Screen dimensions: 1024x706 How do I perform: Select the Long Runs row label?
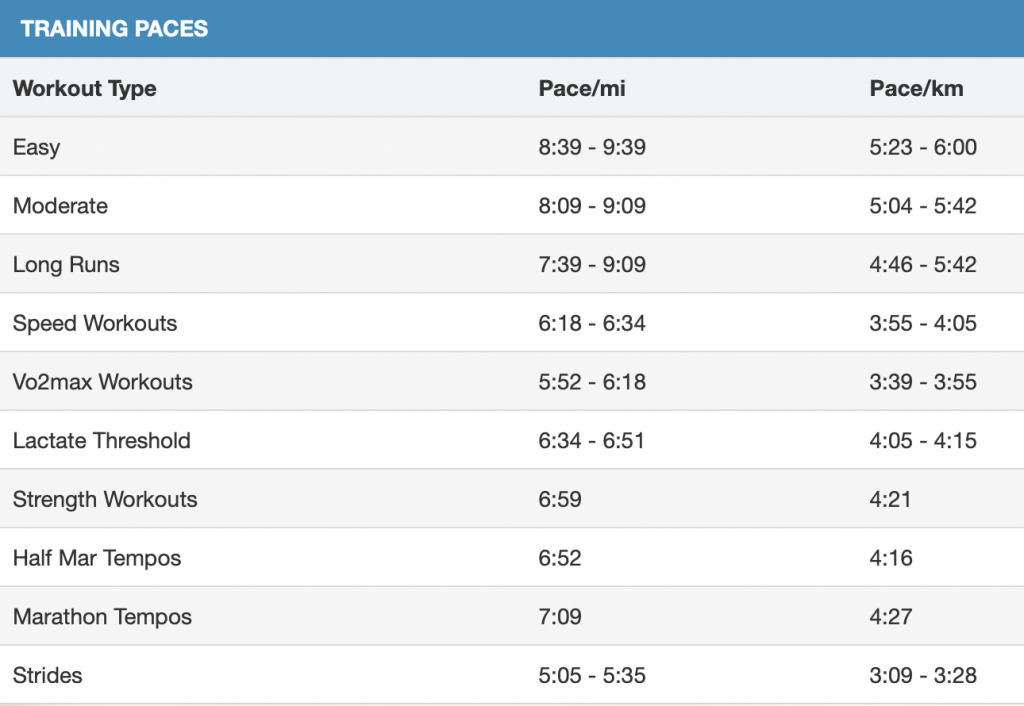click(66, 265)
